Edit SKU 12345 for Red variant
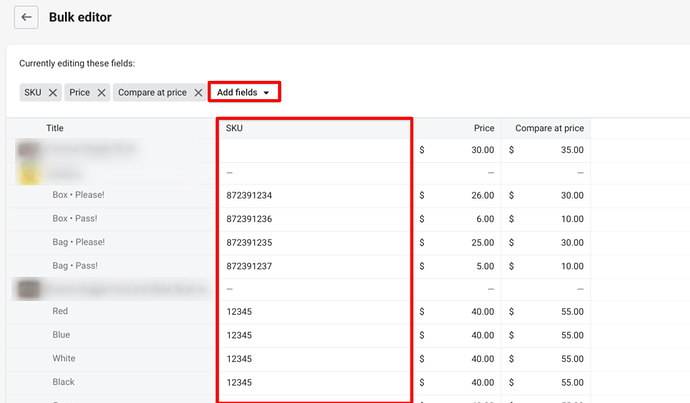The image size is (690, 403). [x=315, y=312]
